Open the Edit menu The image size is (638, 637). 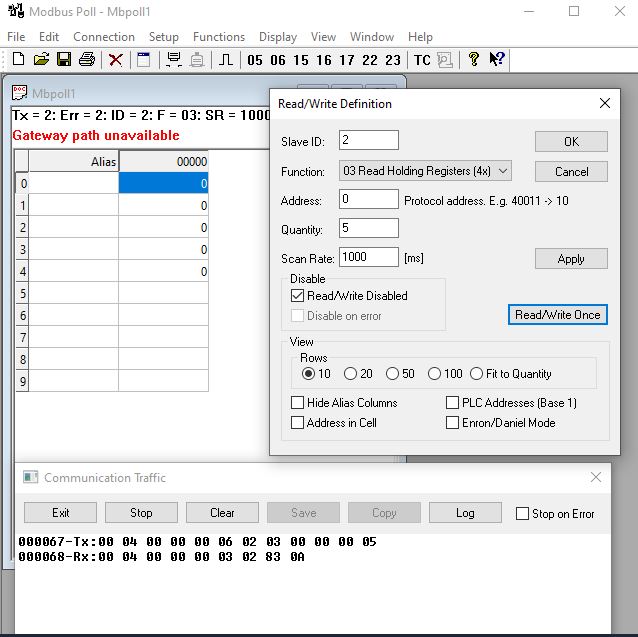(49, 37)
